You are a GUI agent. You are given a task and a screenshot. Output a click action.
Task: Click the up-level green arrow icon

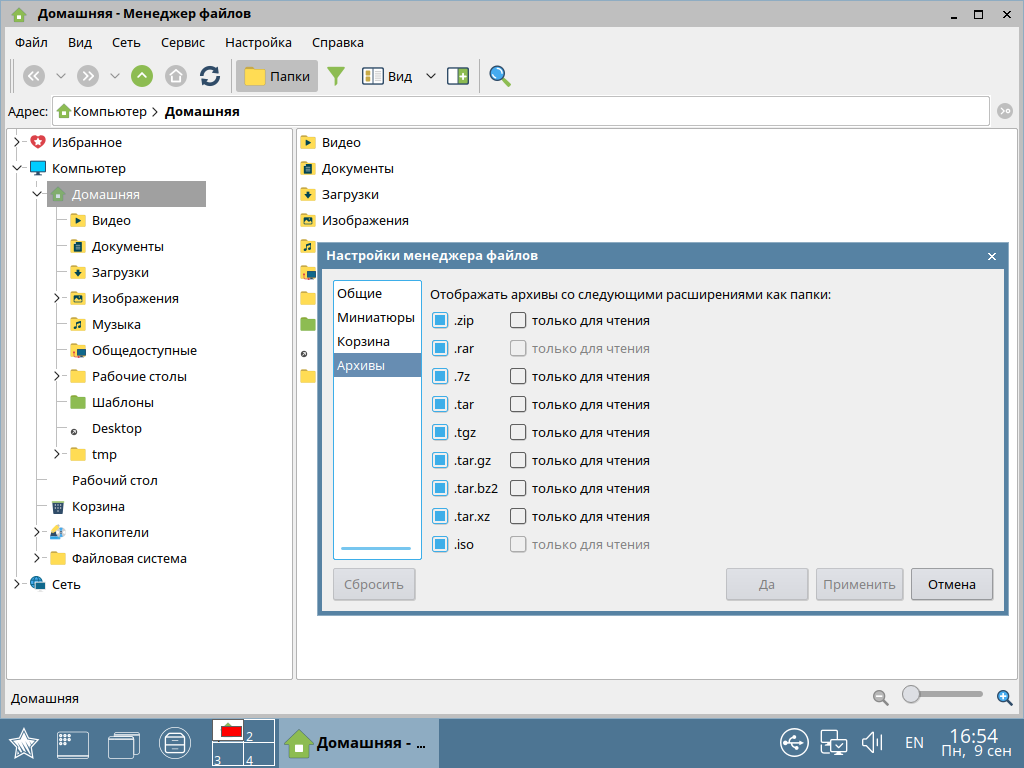[x=142, y=76]
